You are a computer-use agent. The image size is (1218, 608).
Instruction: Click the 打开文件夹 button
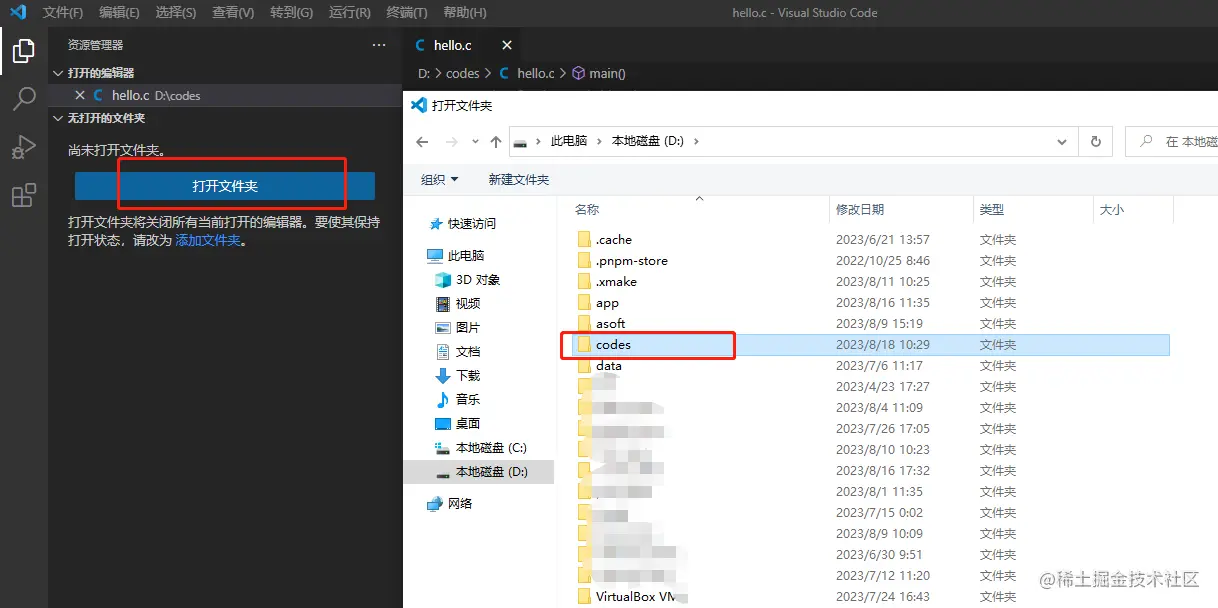tap(225, 186)
